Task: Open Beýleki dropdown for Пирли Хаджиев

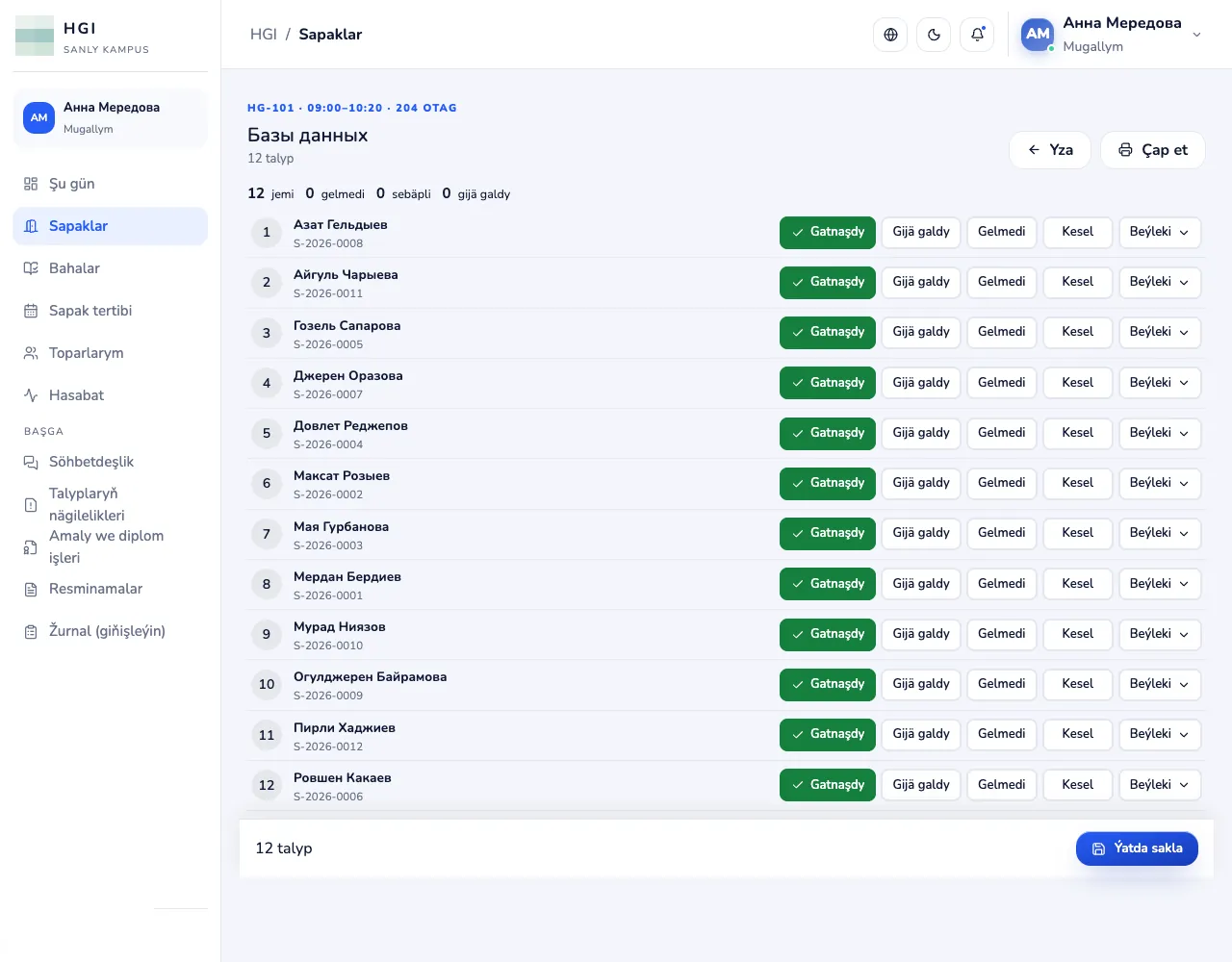Action: pos(1160,734)
